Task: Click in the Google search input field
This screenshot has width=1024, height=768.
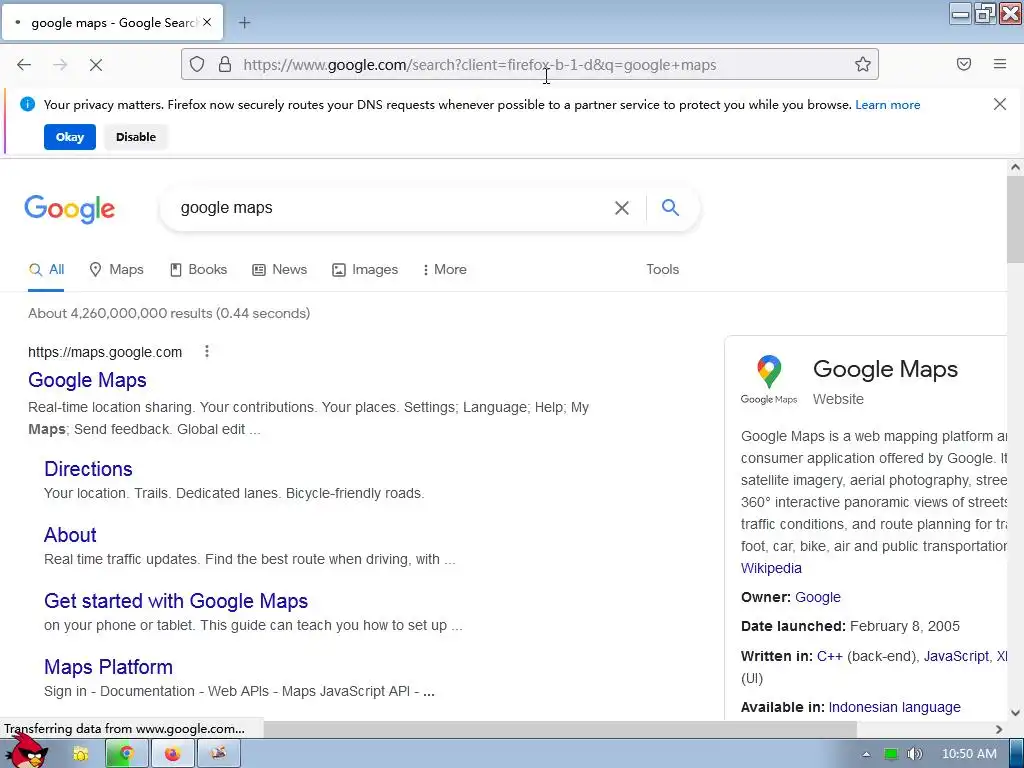Action: (x=392, y=208)
